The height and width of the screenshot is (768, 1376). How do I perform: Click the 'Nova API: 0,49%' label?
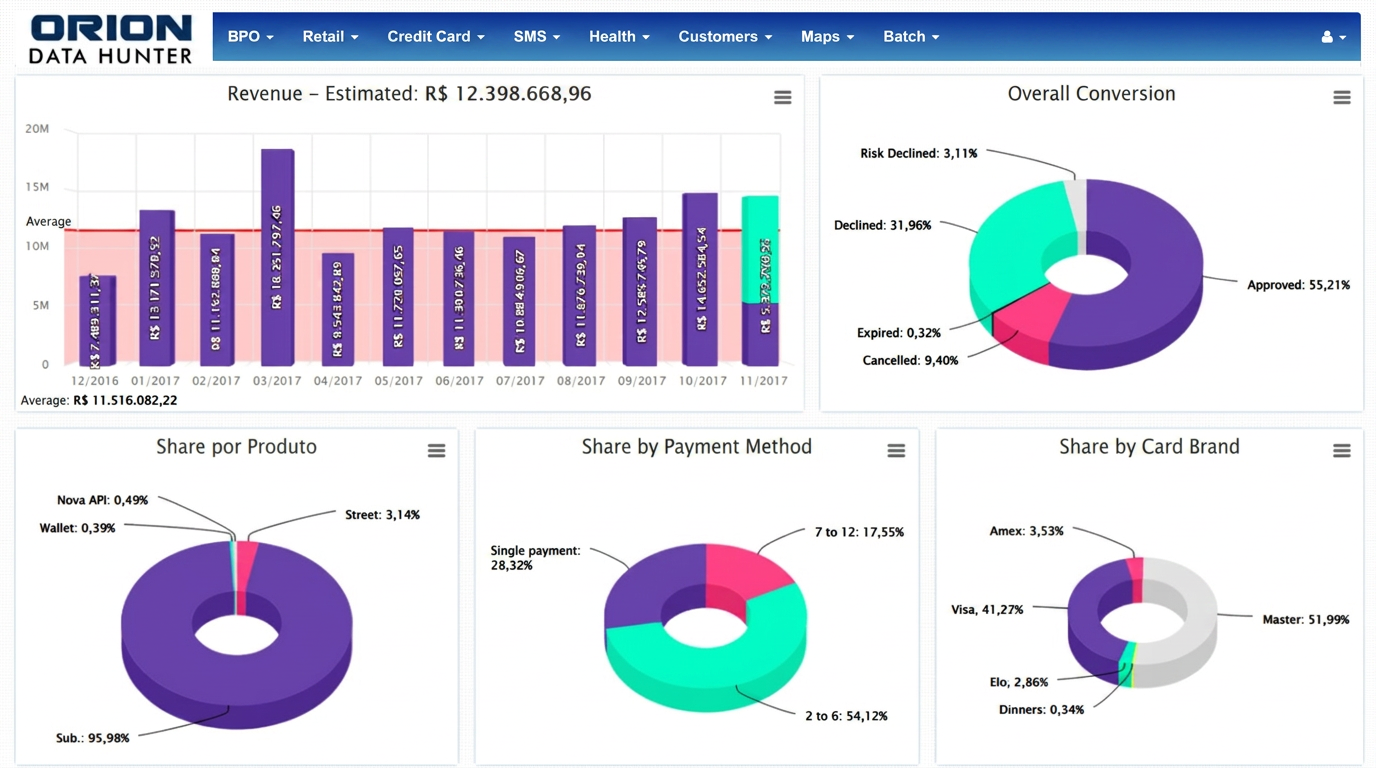click(102, 500)
